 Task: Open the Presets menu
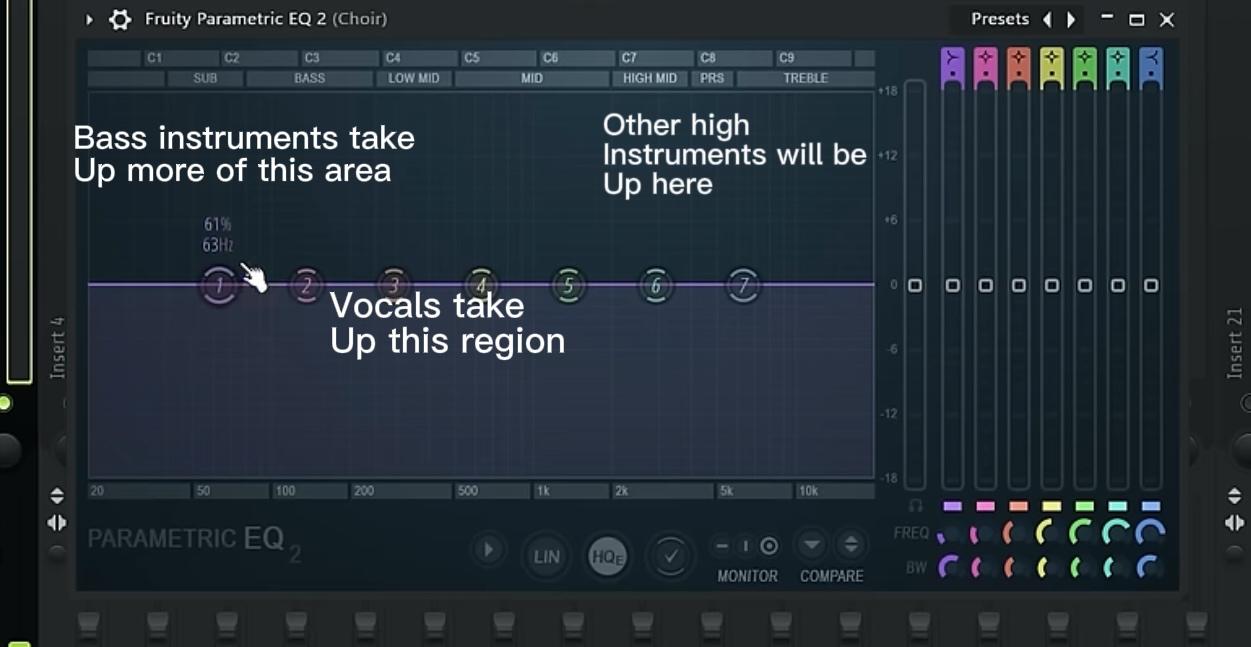click(x=1000, y=19)
